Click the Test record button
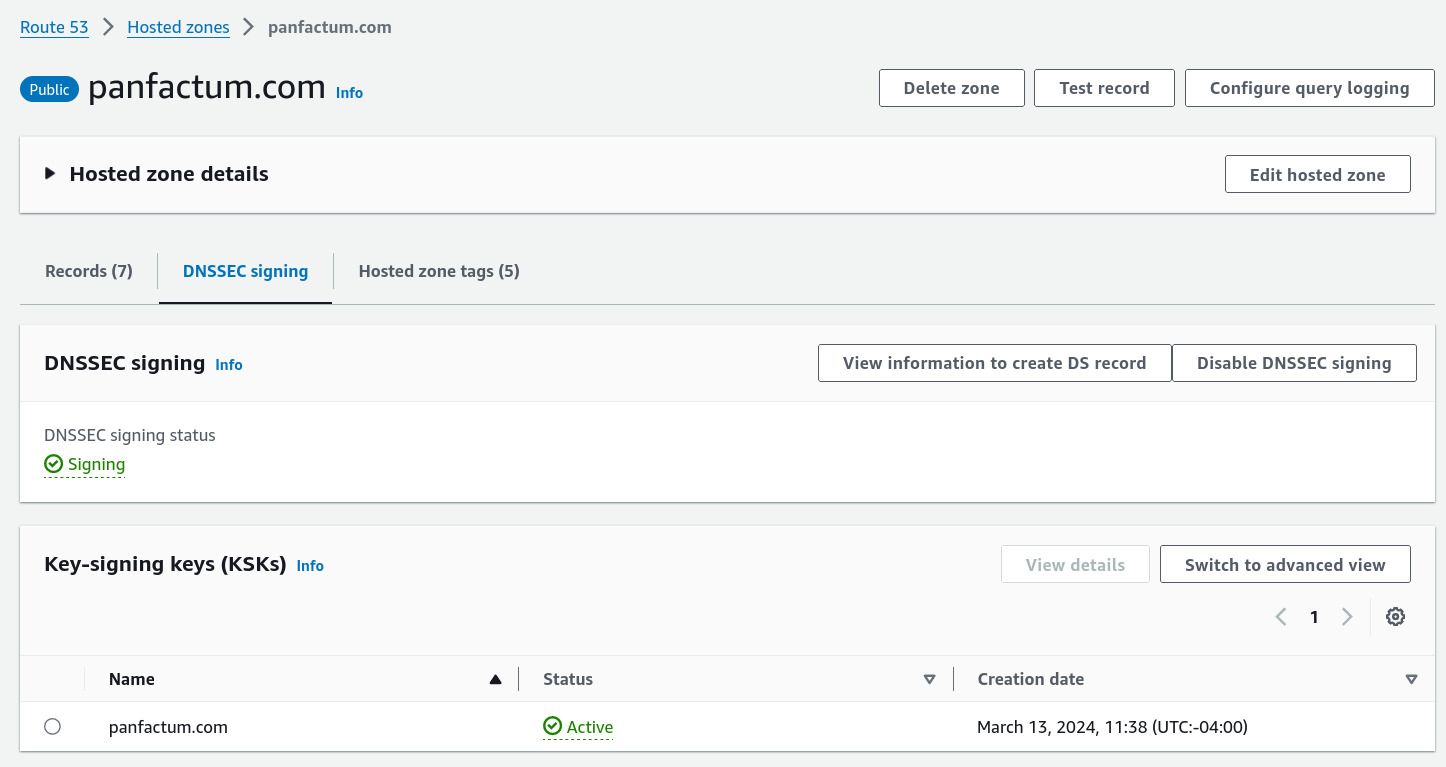1446x767 pixels. (x=1104, y=88)
